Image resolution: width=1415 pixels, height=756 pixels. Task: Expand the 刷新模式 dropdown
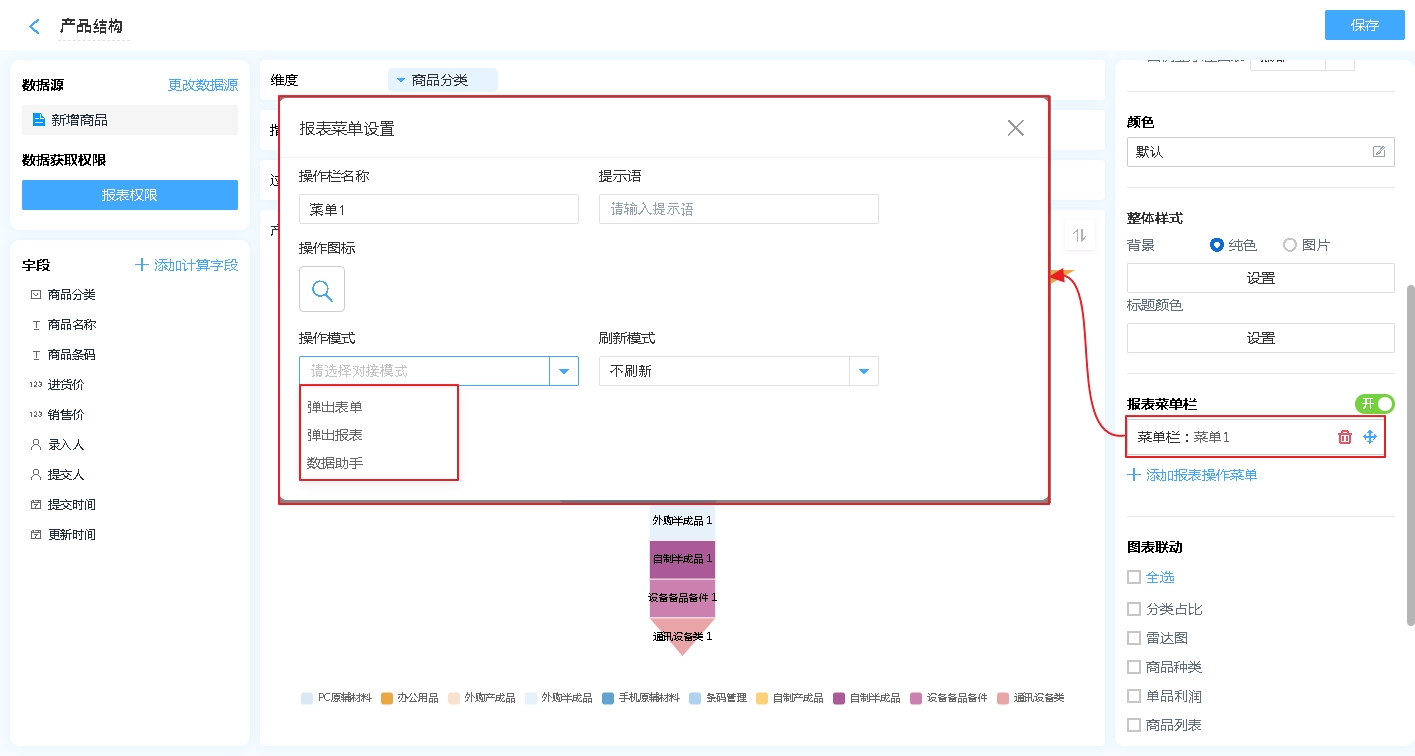864,371
